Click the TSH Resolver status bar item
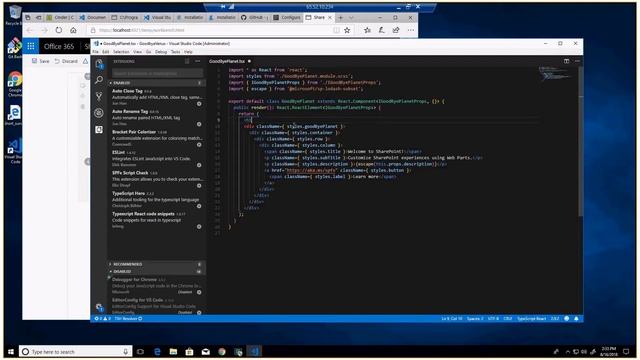 (x=128, y=318)
